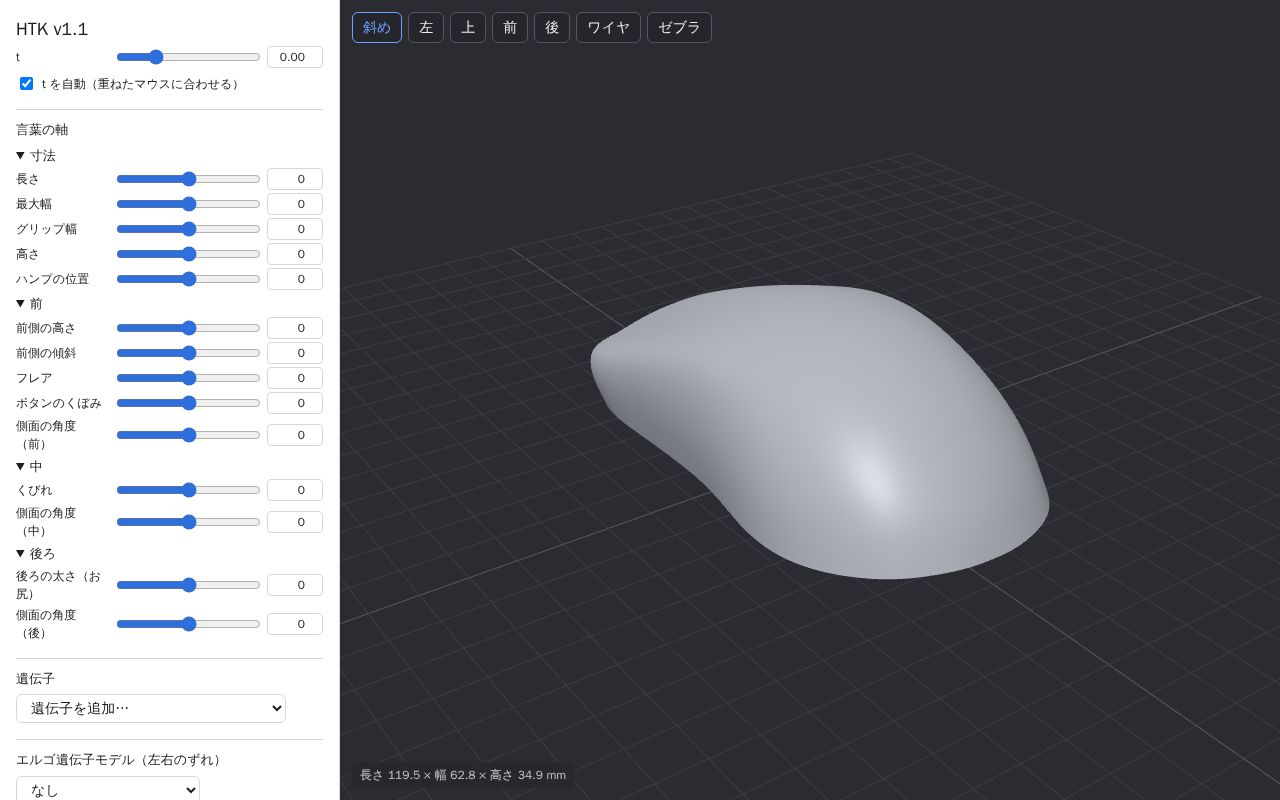Collapse the 前 section
The width and height of the screenshot is (1280, 800).
click(30, 304)
